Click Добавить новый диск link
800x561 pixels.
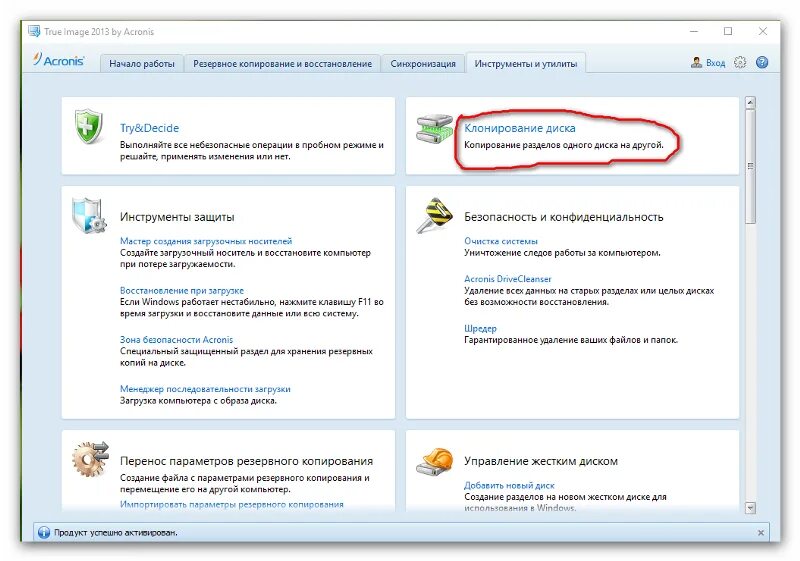509,485
